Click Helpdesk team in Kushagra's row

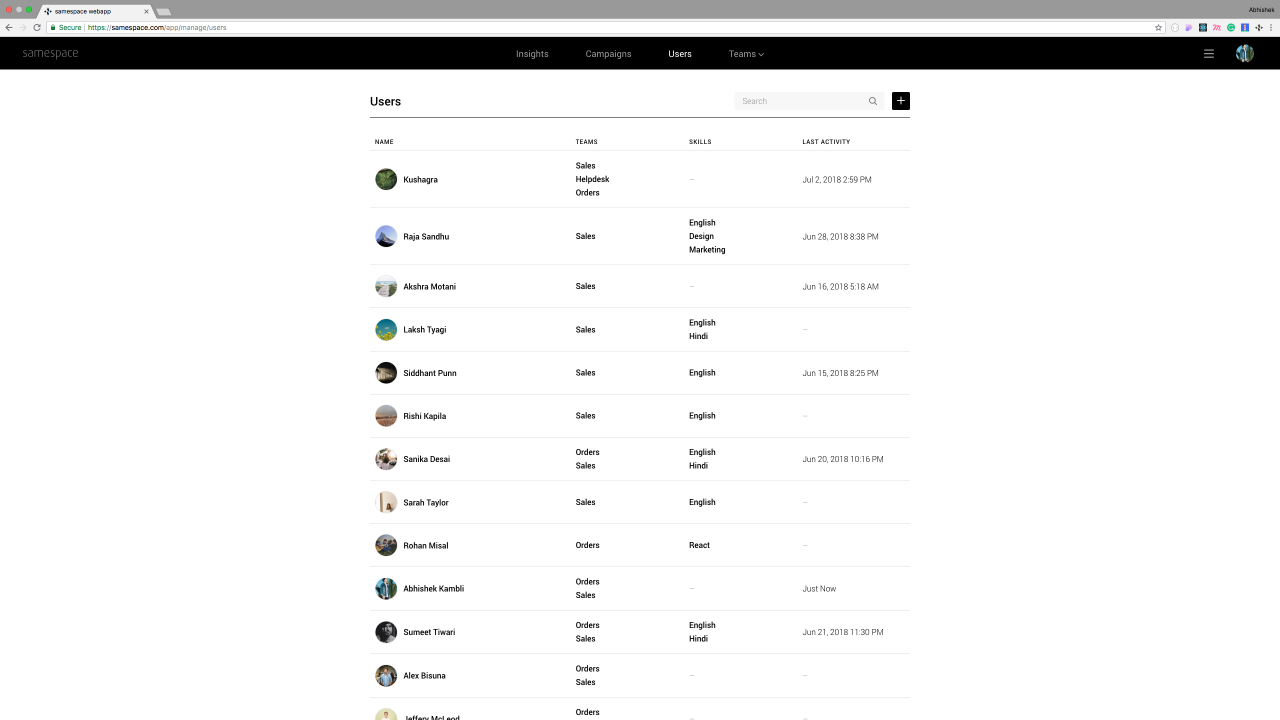592,179
